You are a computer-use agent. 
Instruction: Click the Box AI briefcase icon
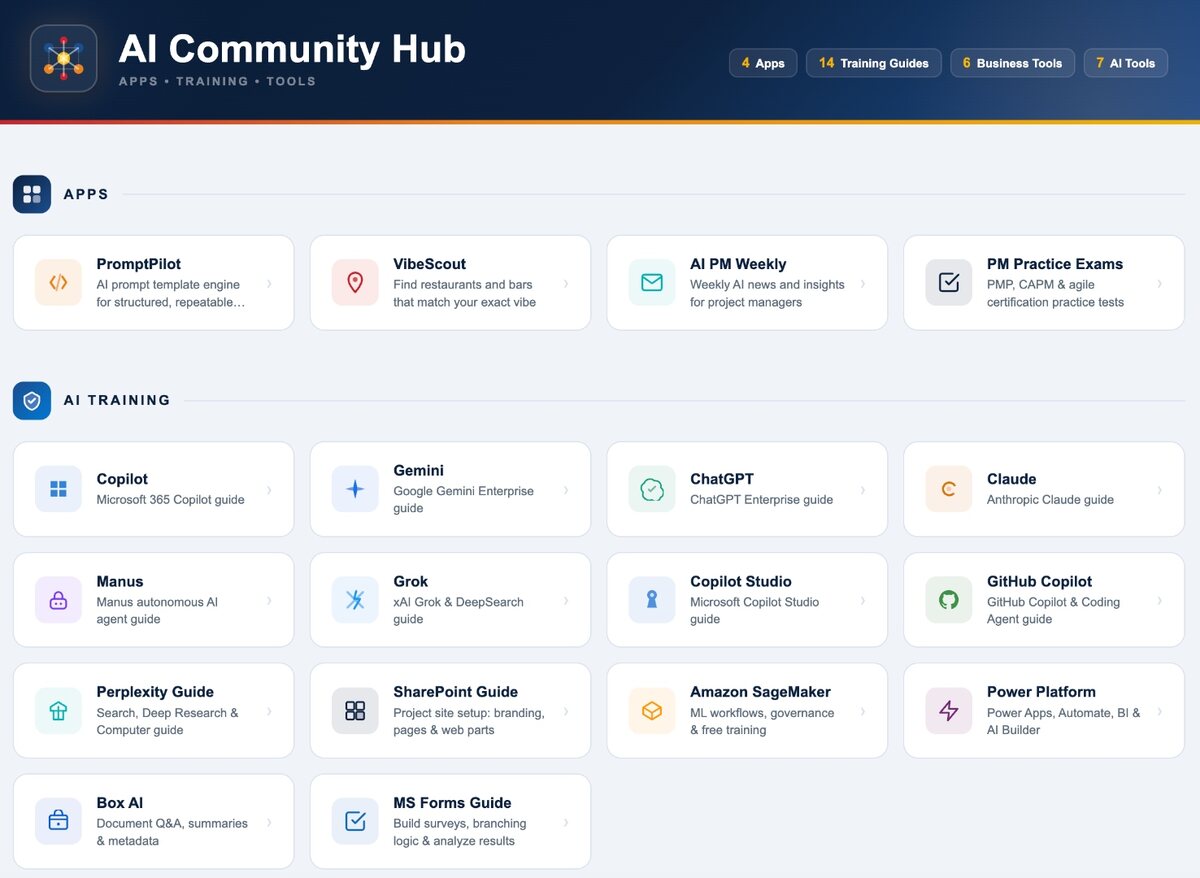58,821
